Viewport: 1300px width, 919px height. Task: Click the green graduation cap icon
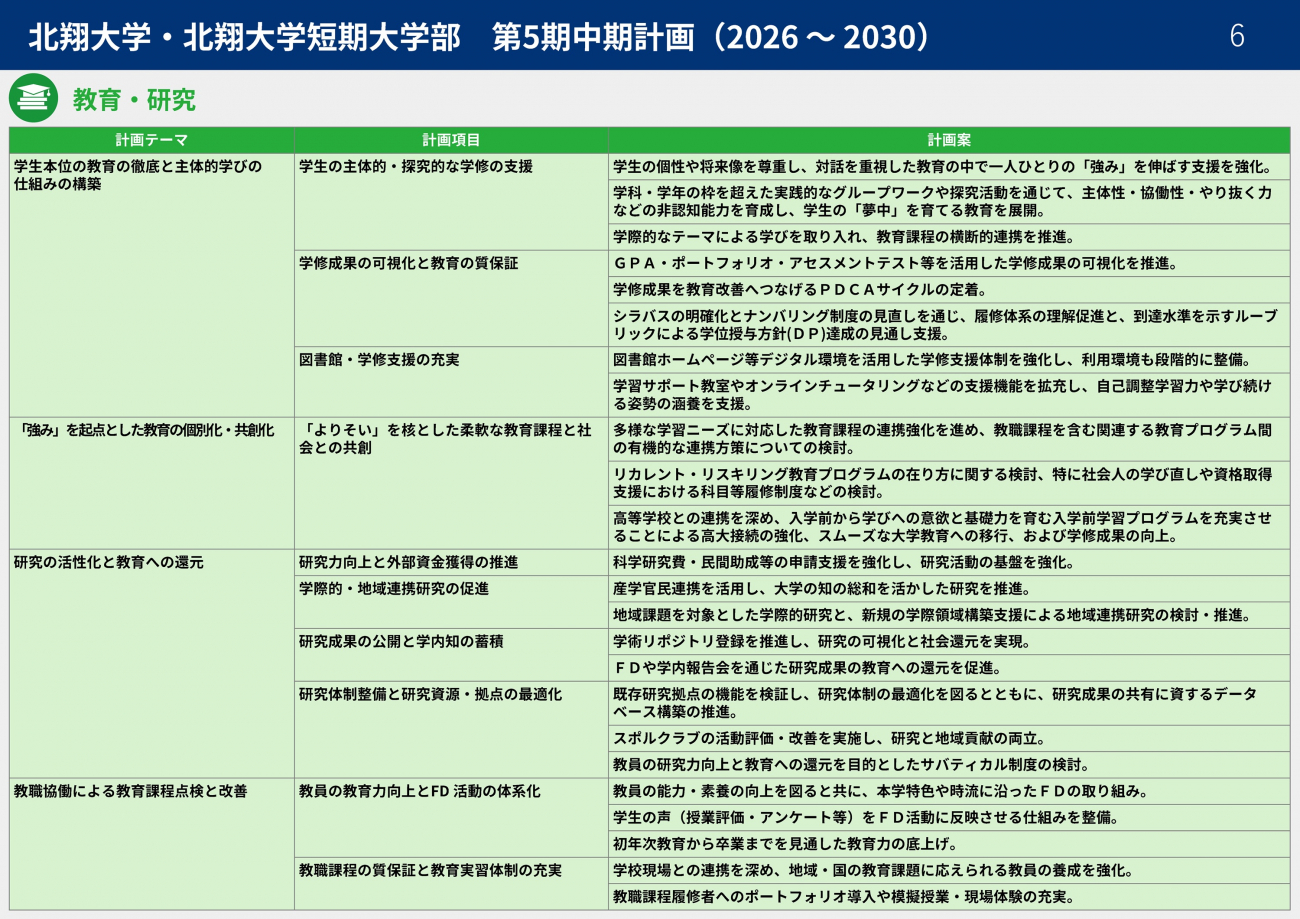click(33, 98)
